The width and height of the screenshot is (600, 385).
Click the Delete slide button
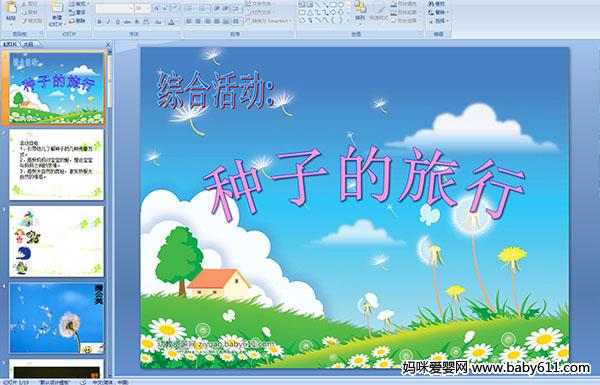pyautogui.click(x=77, y=21)
